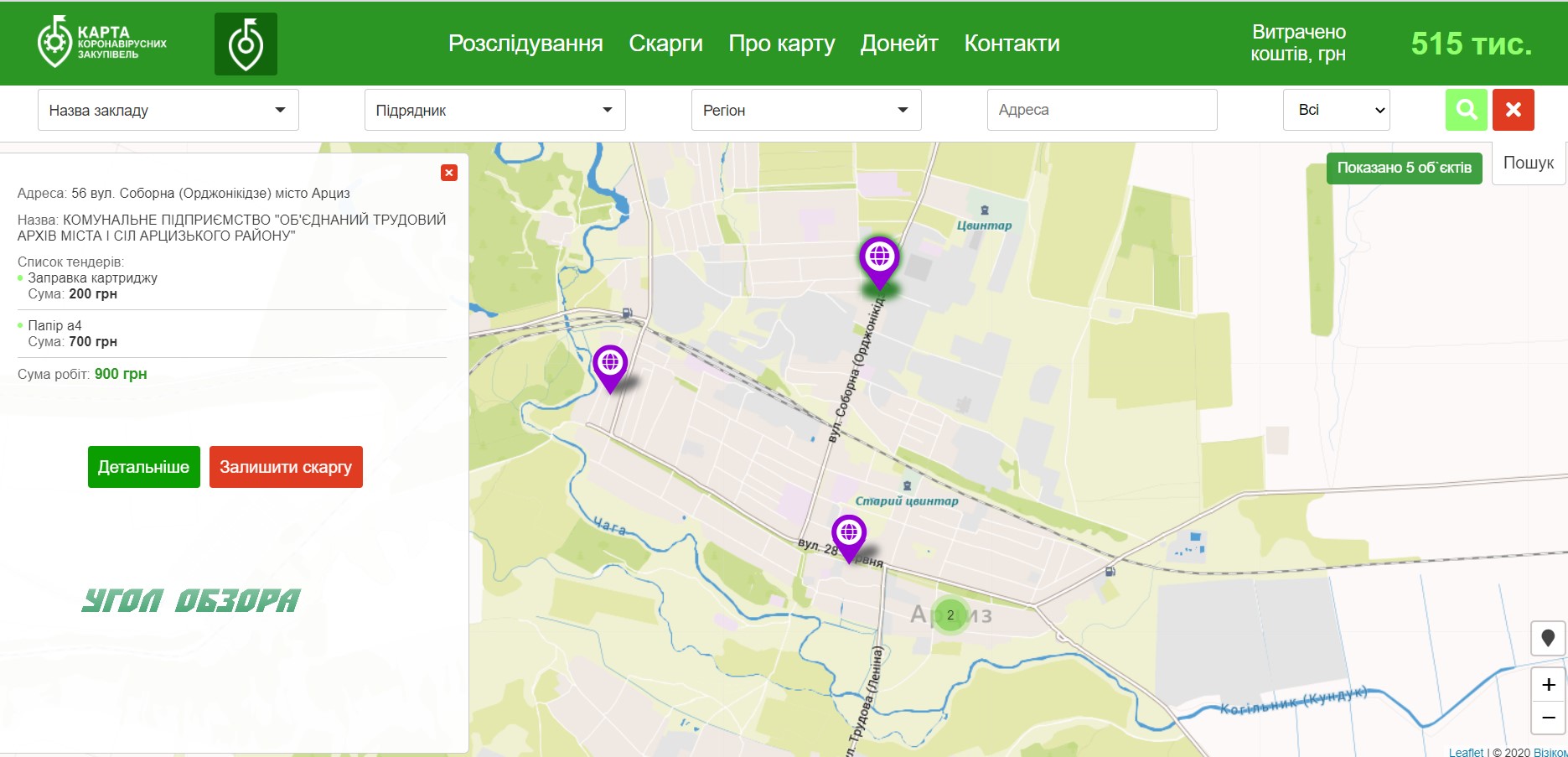The height and width of the screenshot is (757, 1568).
Task: Zoom in the map with plus button
Action: [1548, 685]
